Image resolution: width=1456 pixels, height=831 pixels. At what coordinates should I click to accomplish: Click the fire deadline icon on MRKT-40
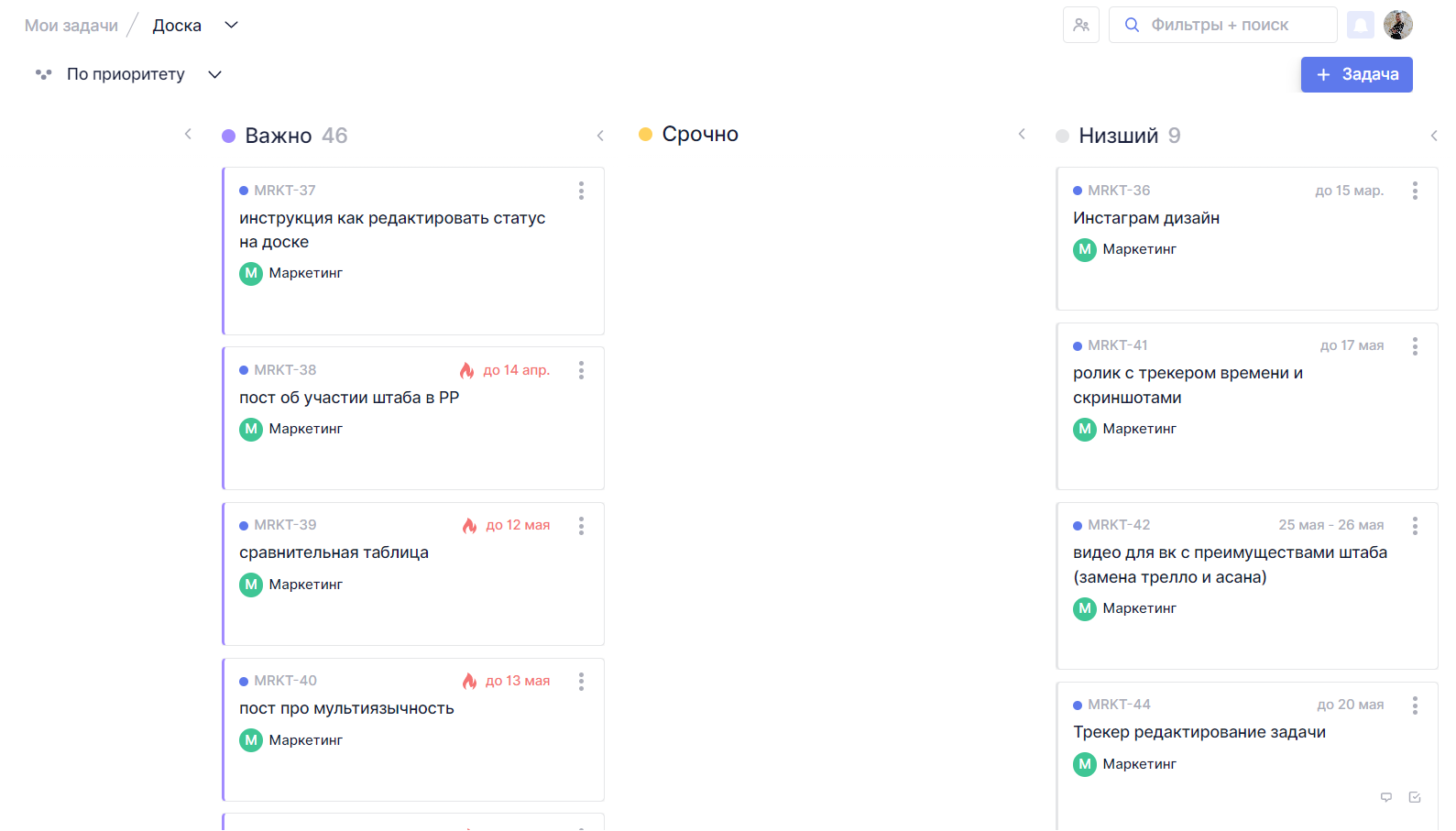[x=470, y=682]
